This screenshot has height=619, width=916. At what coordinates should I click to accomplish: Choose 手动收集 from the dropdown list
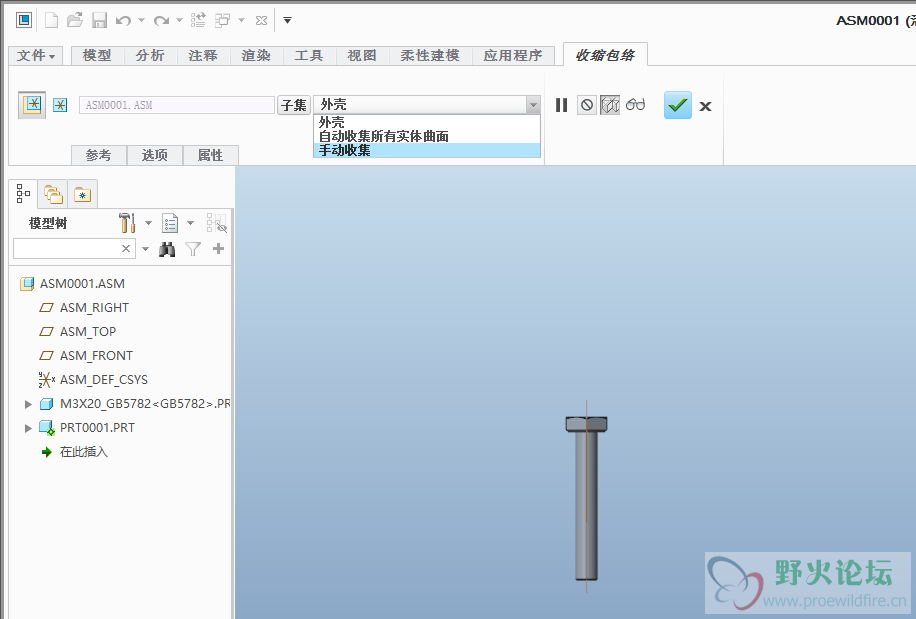point(427,150)
